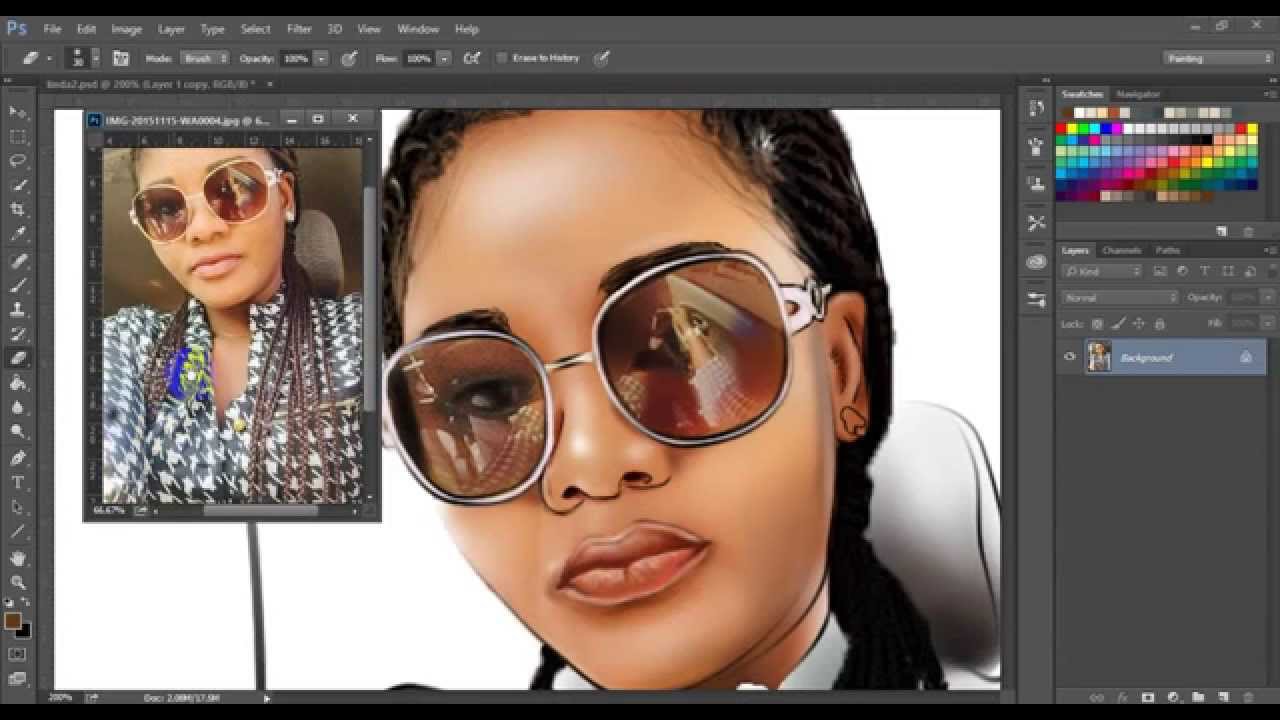Open the brush panel toggle icon
1280x720 pixels.
pos(121,58)
